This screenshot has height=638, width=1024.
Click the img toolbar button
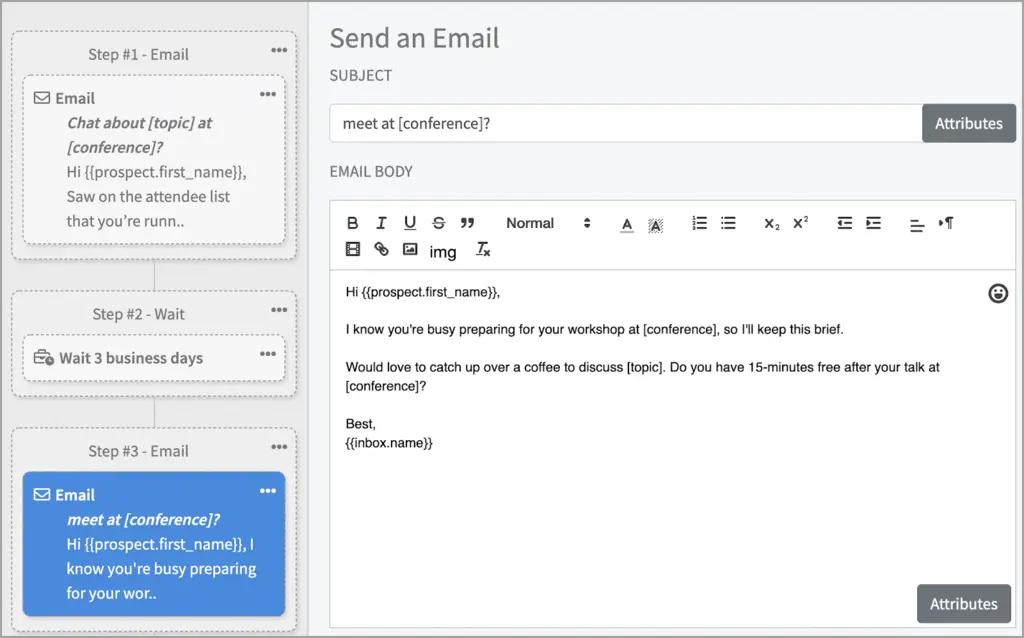pyautogui.click(x=442, y=252)
